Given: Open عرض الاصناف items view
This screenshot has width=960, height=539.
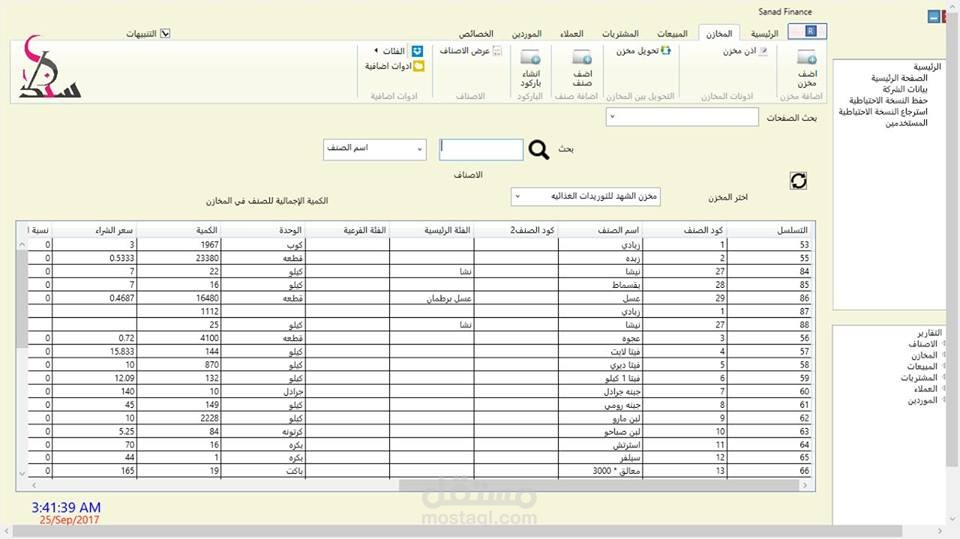Looking at the screenshot, I should tap(470, 51).
